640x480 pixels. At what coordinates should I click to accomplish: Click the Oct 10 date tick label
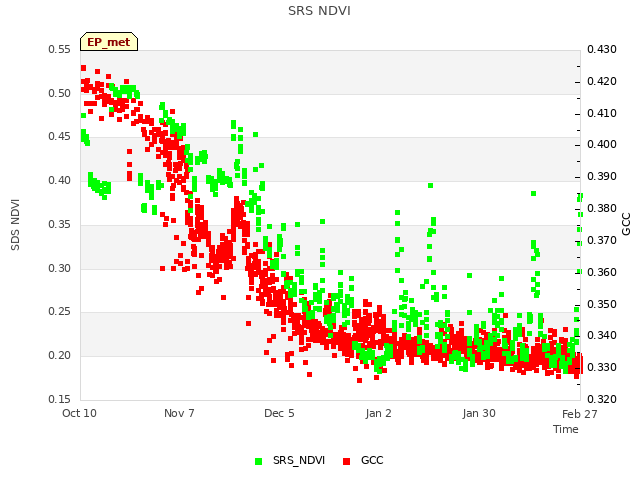coord(79,413)
